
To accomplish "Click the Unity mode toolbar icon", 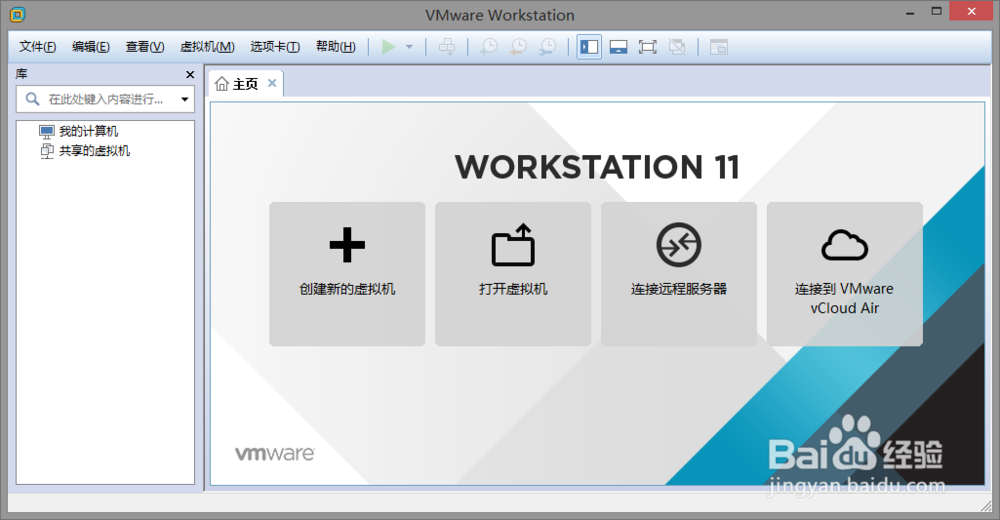I will pos(677,47).
